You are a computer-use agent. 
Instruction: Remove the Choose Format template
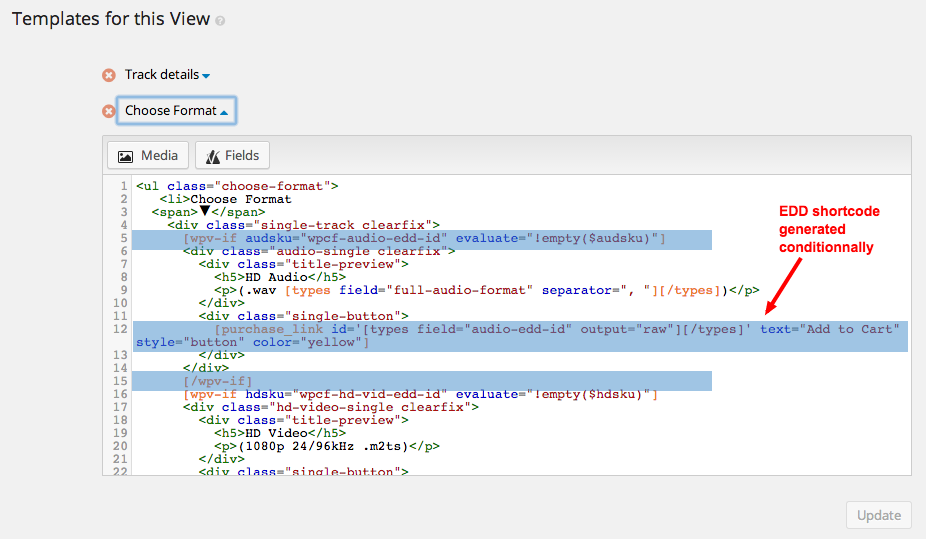(109, 111)
